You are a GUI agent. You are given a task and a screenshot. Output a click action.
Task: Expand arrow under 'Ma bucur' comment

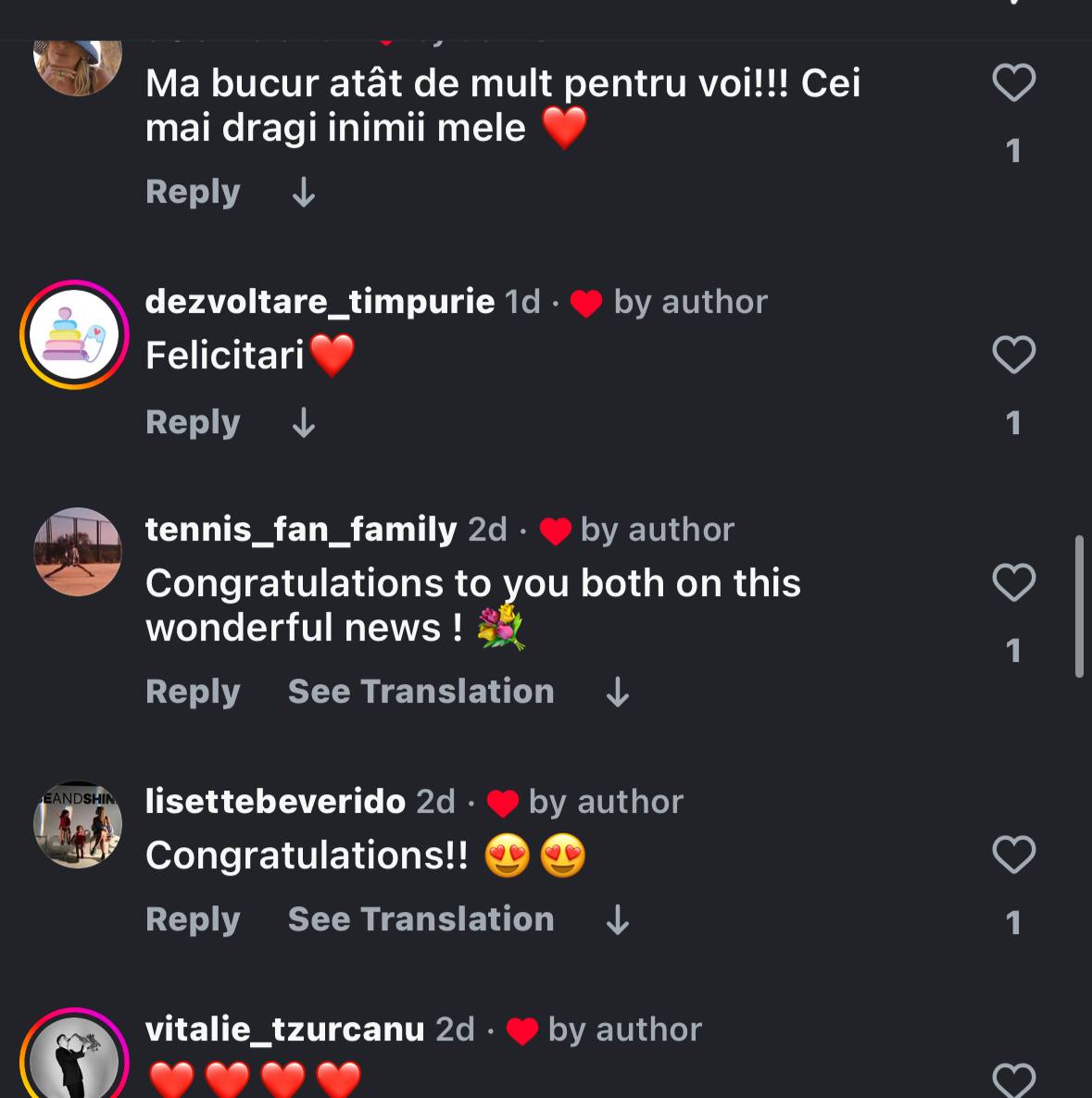[x=304, y=193]
